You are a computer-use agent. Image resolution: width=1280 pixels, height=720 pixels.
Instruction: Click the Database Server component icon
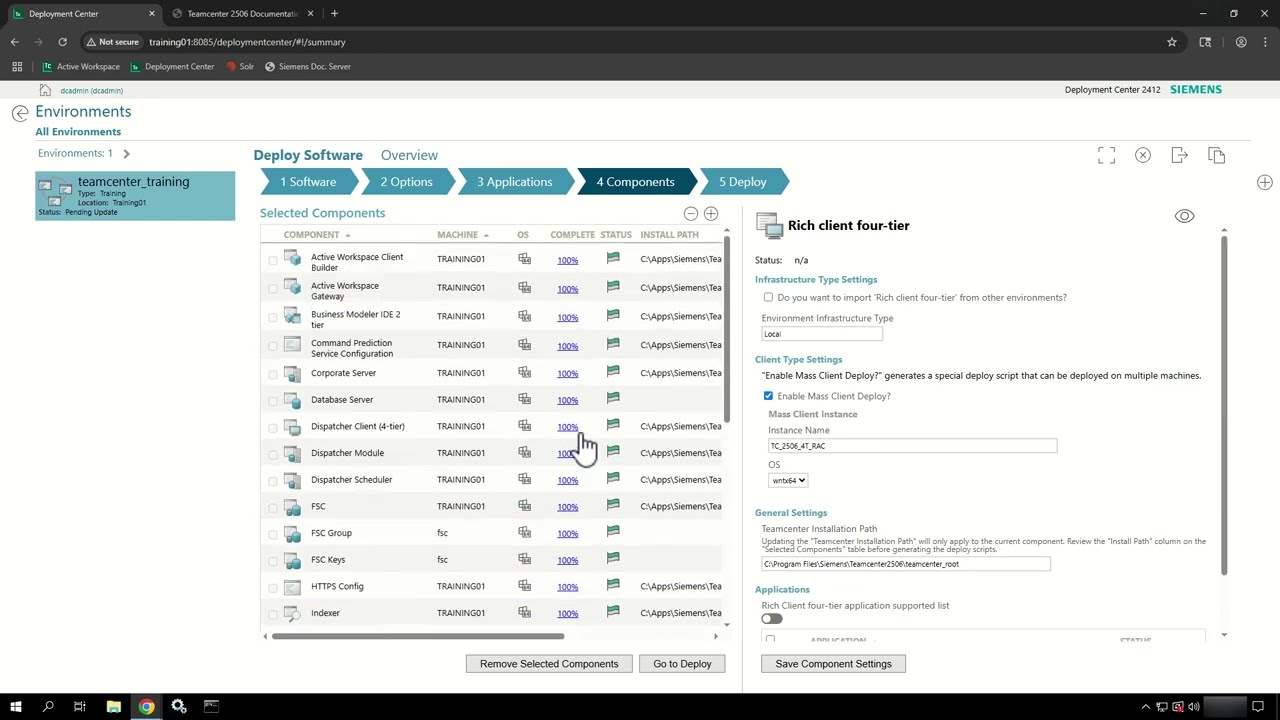point(292,400)
